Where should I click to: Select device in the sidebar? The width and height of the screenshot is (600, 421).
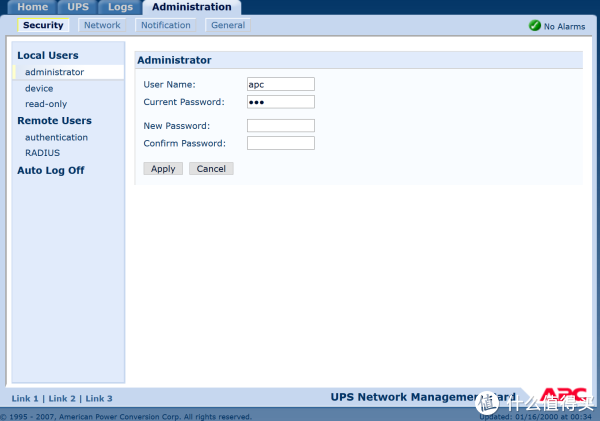[x=39, y=88]
